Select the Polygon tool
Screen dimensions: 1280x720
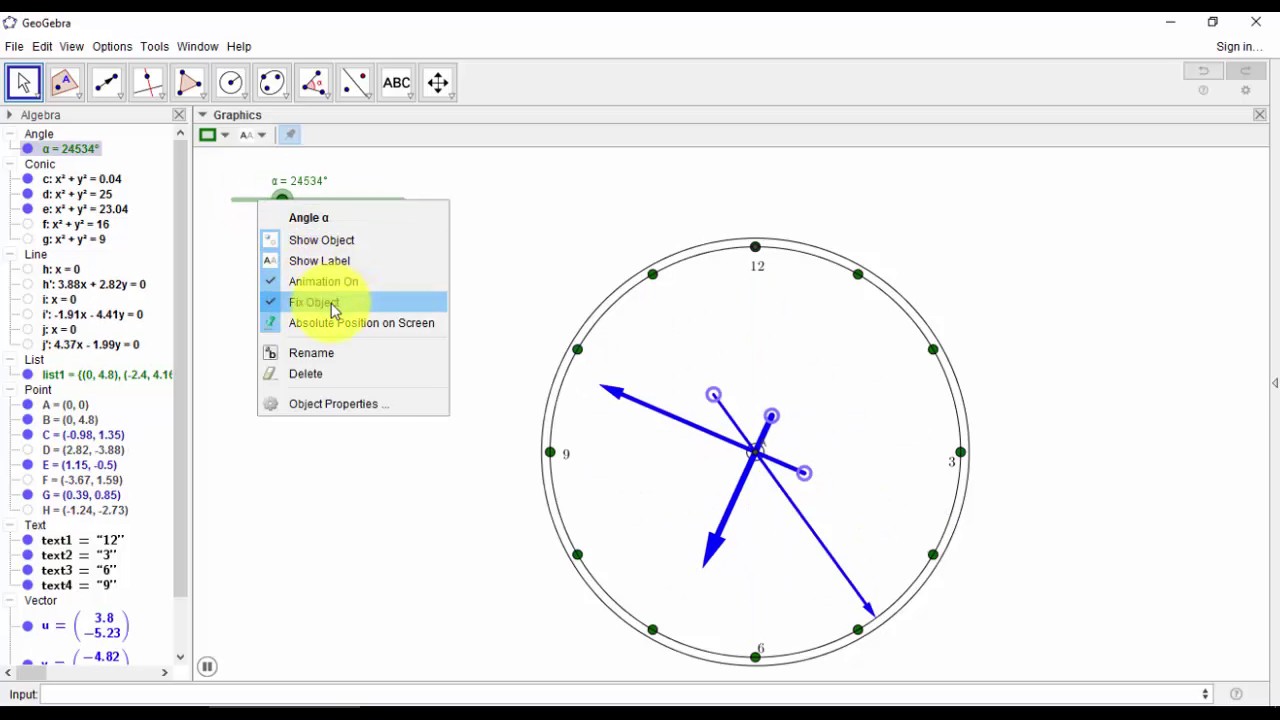click(x=189, y=83)
